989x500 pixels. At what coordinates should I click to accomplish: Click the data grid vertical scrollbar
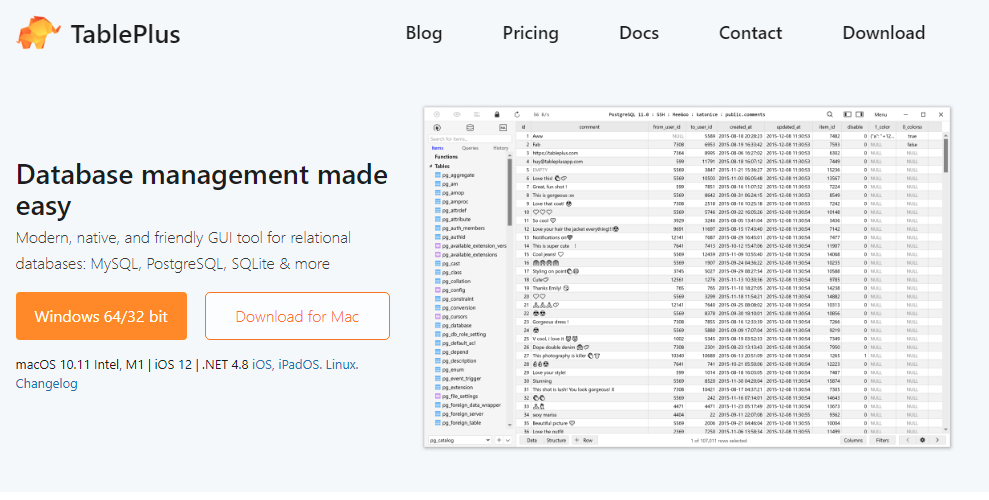point(945,156)
